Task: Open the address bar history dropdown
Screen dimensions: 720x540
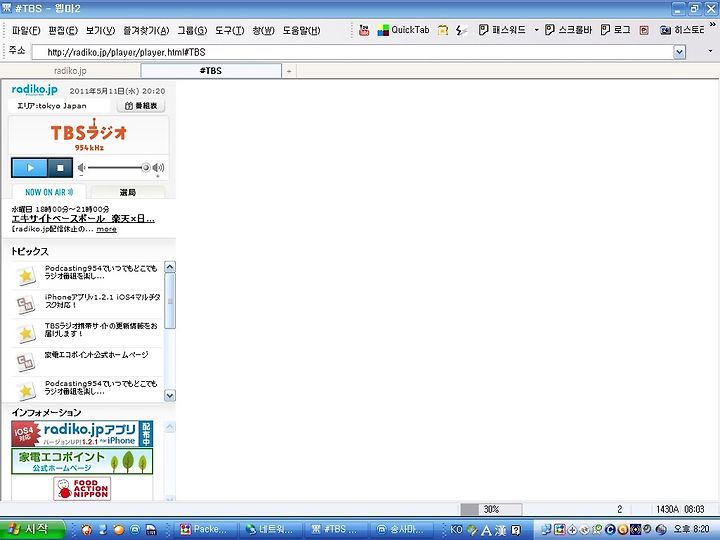Action: [680, 52]
